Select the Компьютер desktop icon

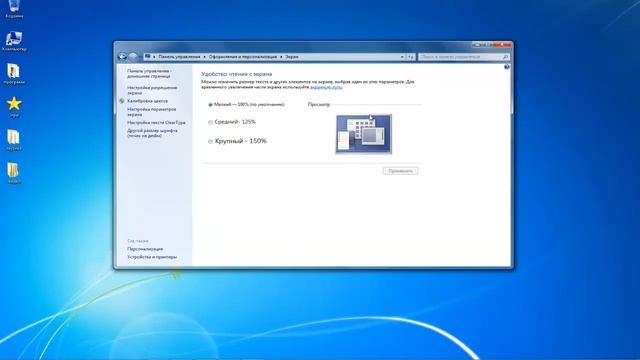tap(14, 41)
